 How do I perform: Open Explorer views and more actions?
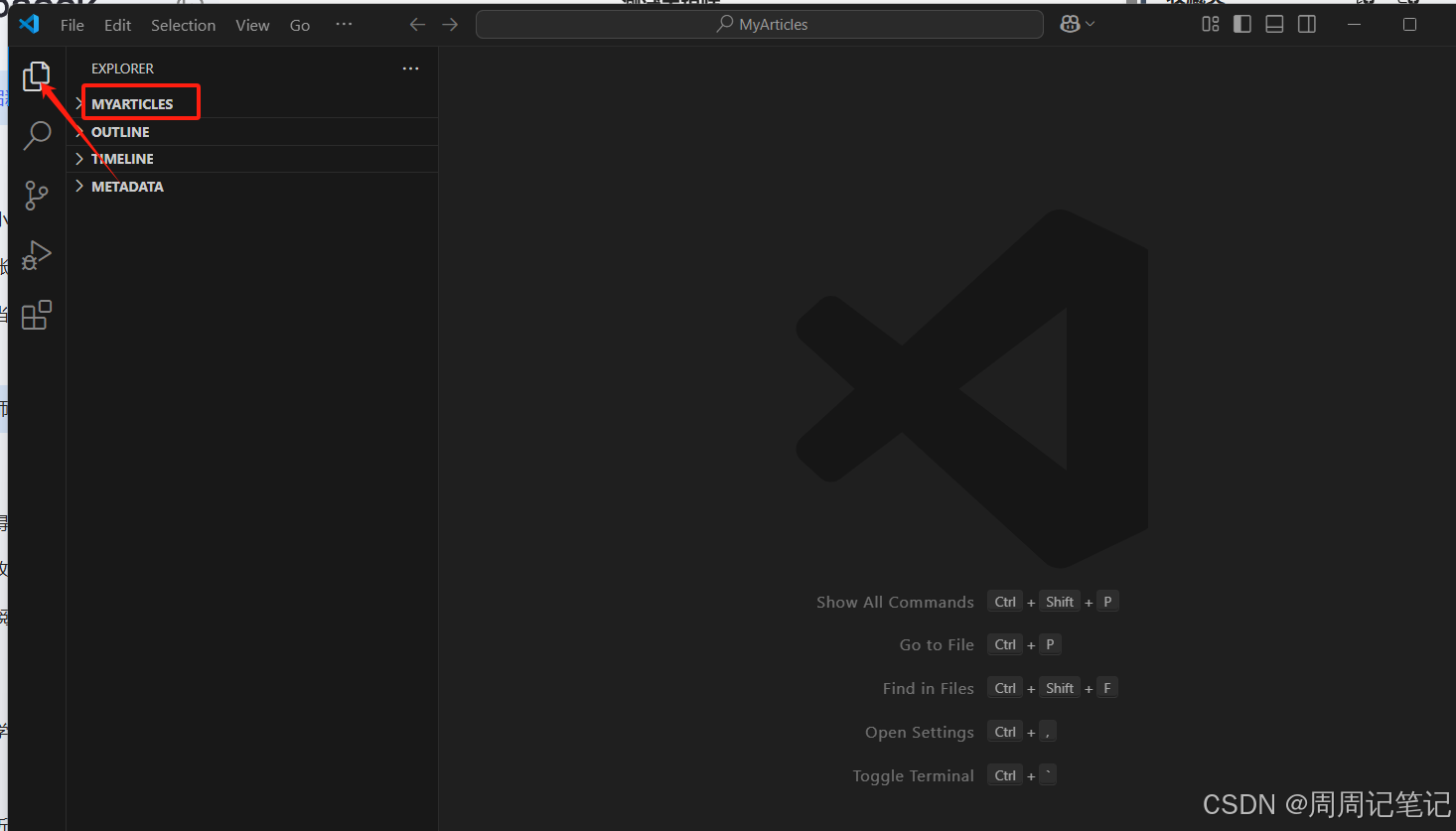click(411, 69)
